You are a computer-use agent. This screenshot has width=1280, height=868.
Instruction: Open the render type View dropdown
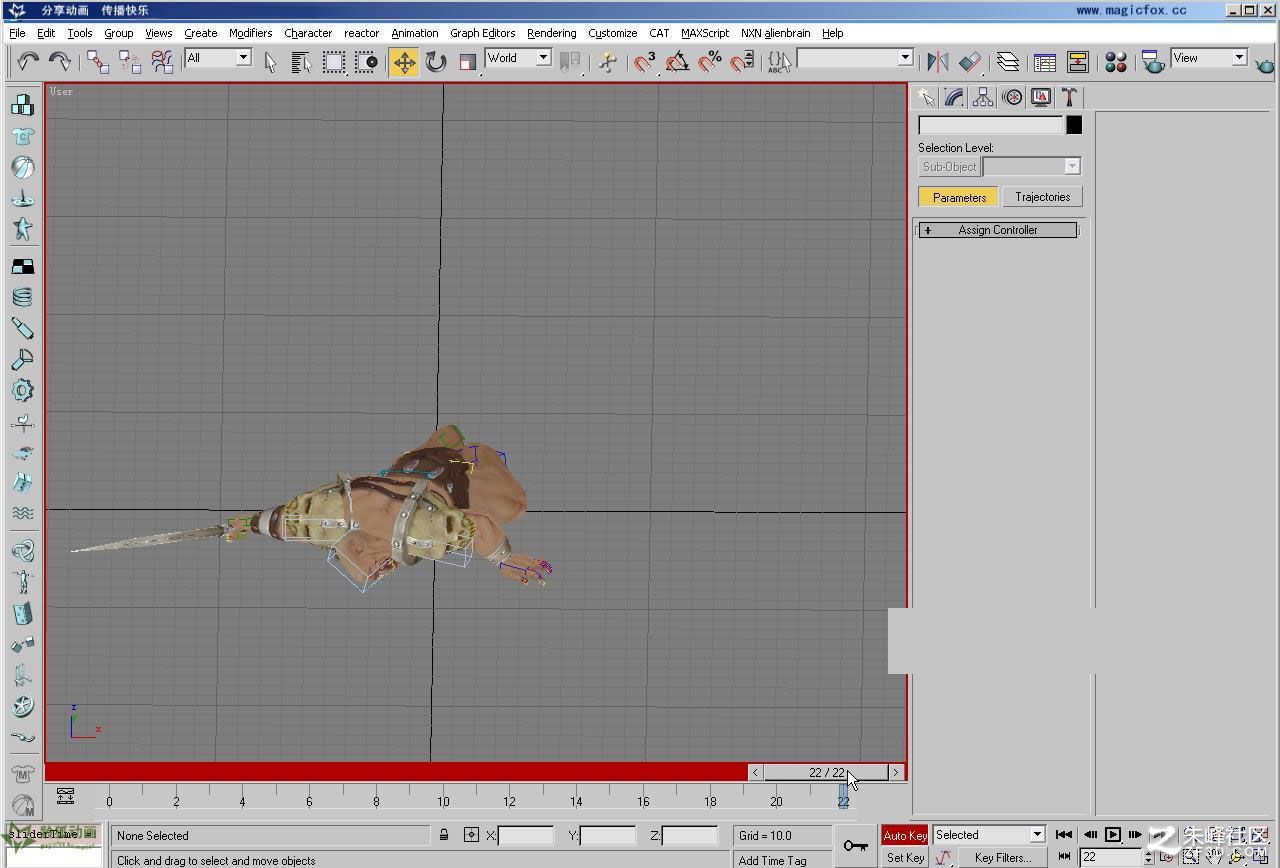pos(1209,58)
